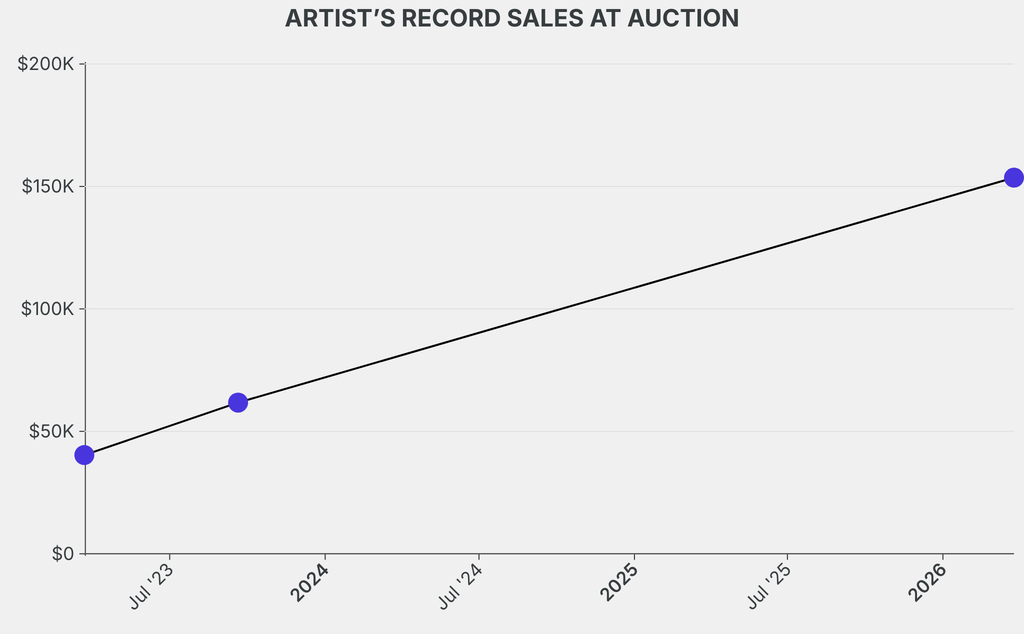Click the $50K y-axis label
Image resolution: width=1024 pixels, height=634 pixels.
pos(50,431)
